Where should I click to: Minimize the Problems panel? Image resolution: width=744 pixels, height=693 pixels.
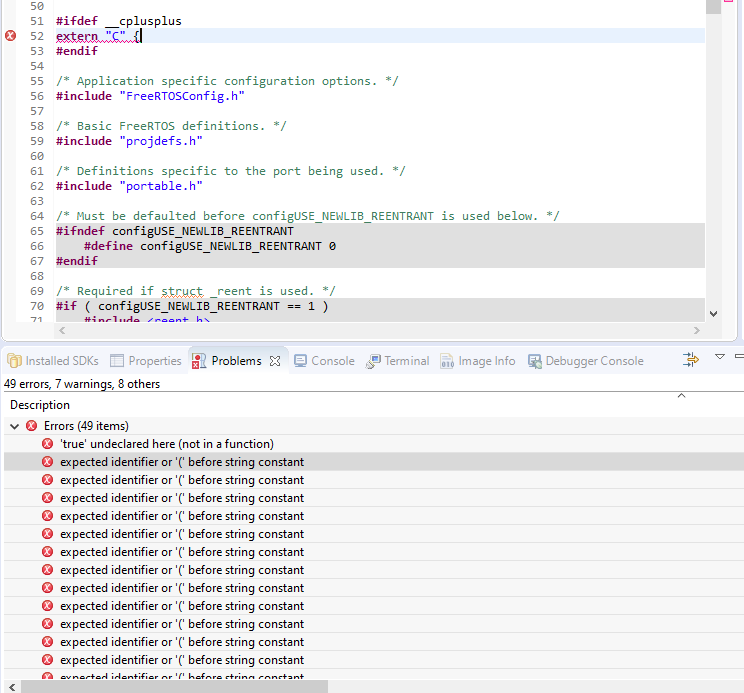click(739, 356)
